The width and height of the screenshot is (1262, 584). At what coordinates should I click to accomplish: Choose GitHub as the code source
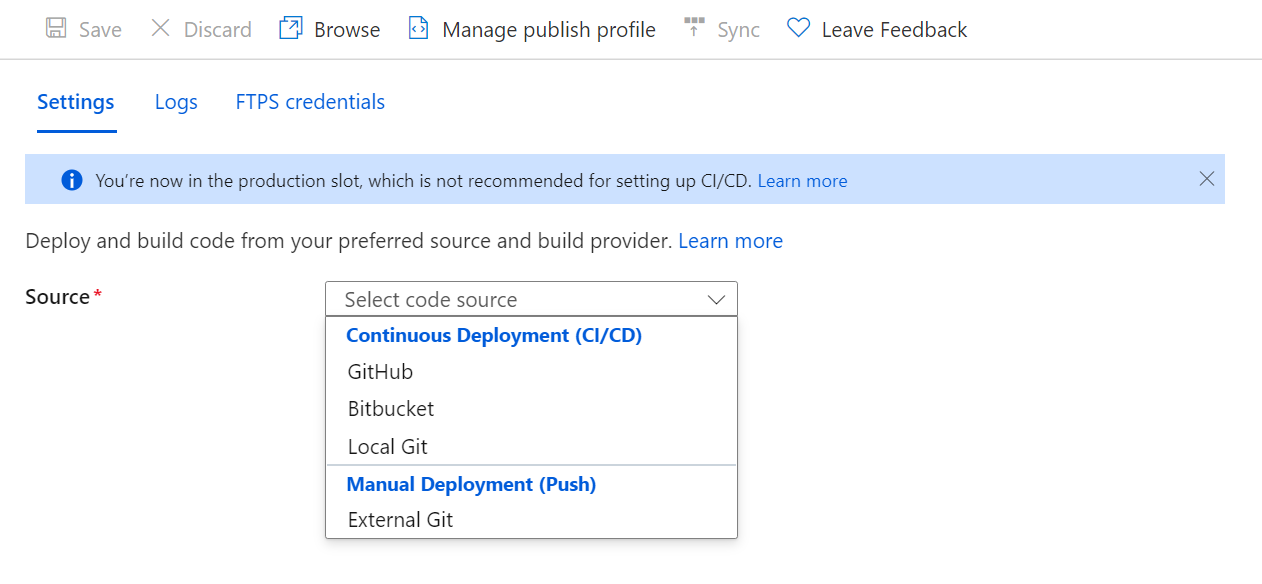click(x=531, y=372)
